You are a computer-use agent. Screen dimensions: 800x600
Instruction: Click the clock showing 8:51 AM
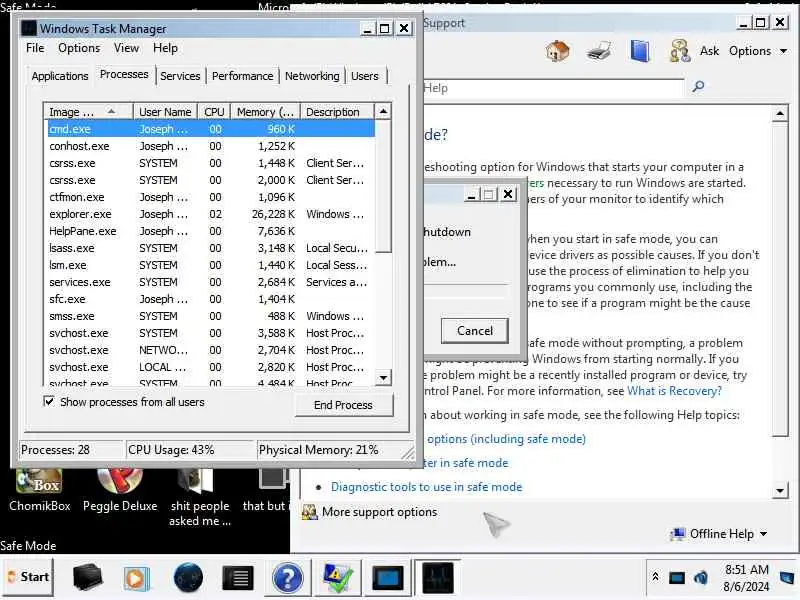(746, 569)
